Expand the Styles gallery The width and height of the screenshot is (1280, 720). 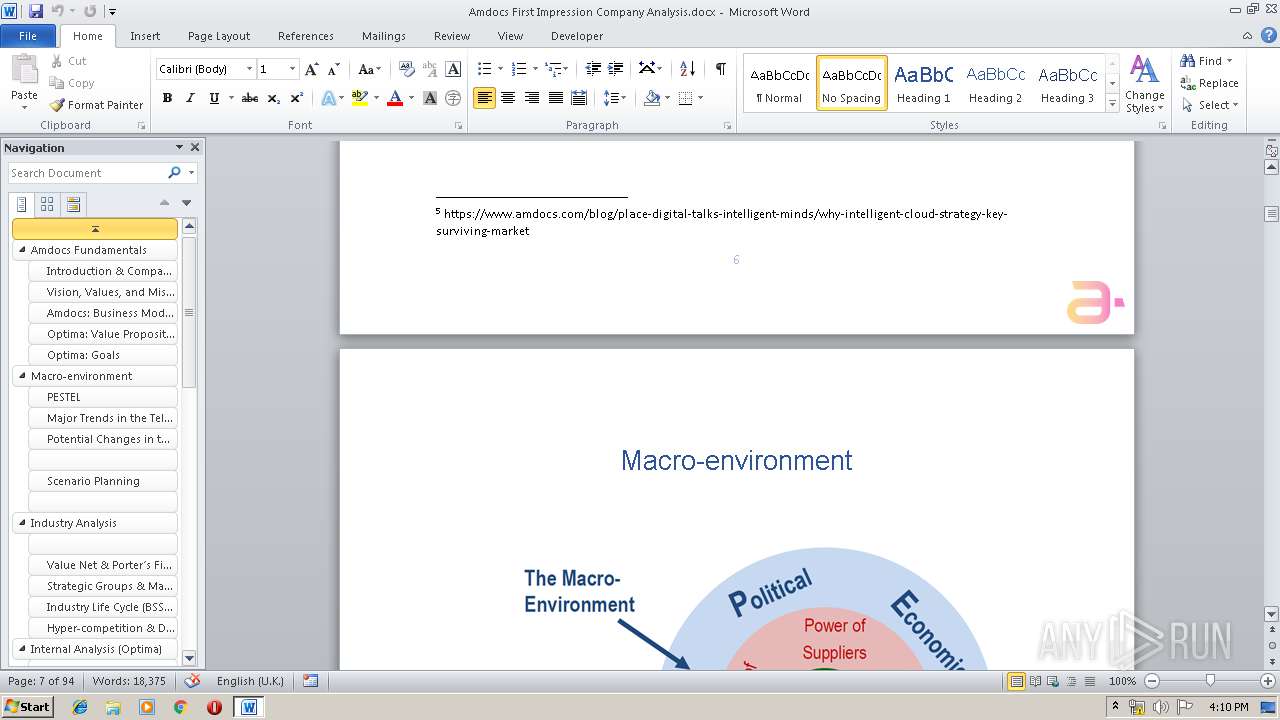point(1112,104)
